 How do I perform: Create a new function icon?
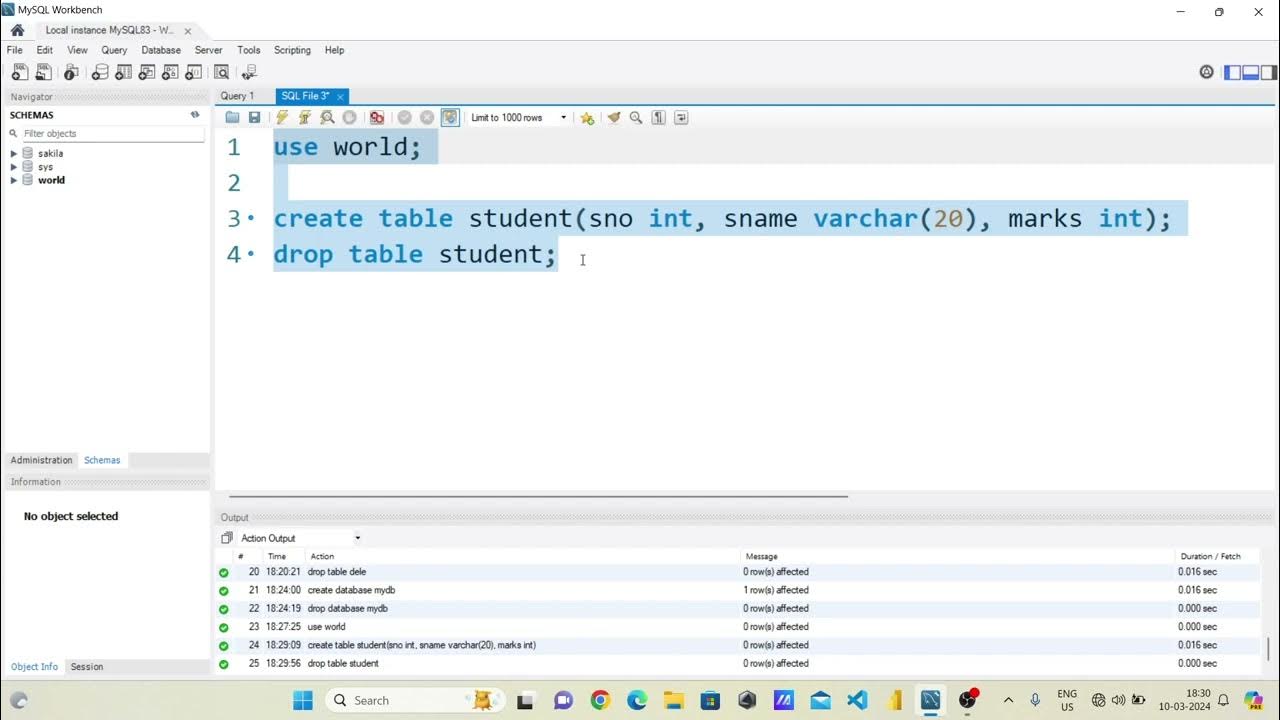click(193, 72)
